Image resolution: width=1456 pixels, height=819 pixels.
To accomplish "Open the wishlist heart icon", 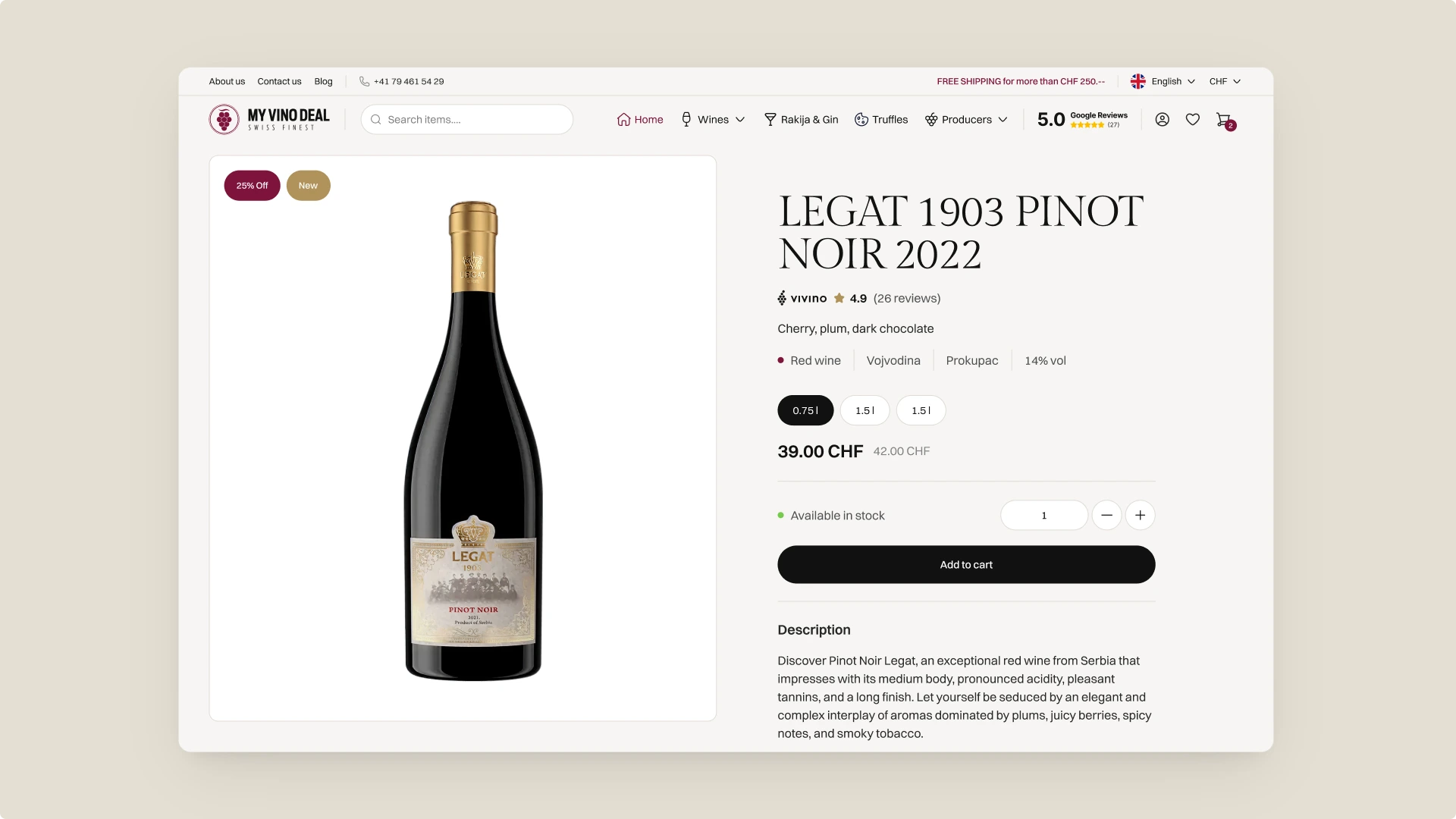I will click(x=1193, y=119).
